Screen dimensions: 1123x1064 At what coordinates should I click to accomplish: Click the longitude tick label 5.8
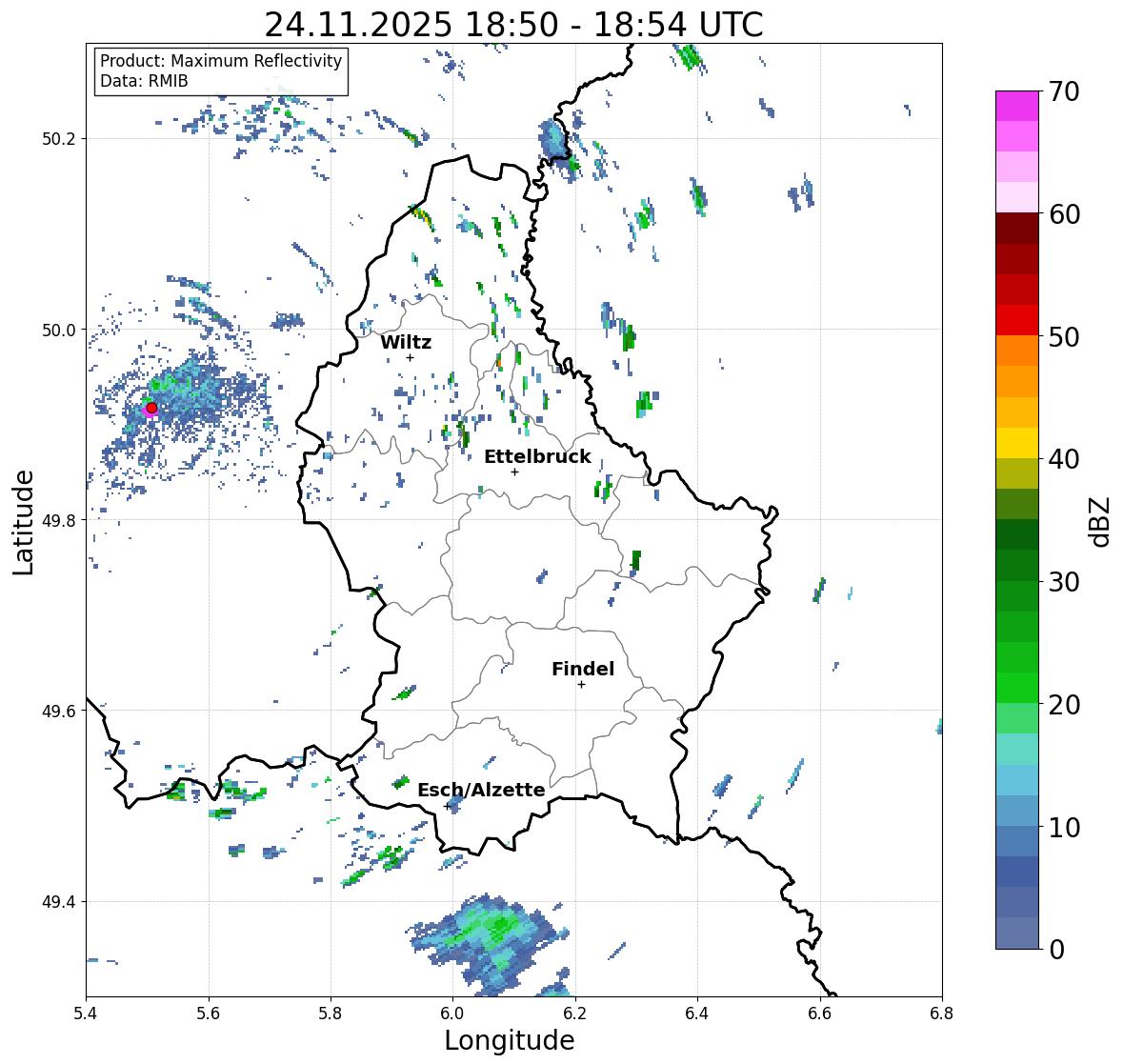331,1014
